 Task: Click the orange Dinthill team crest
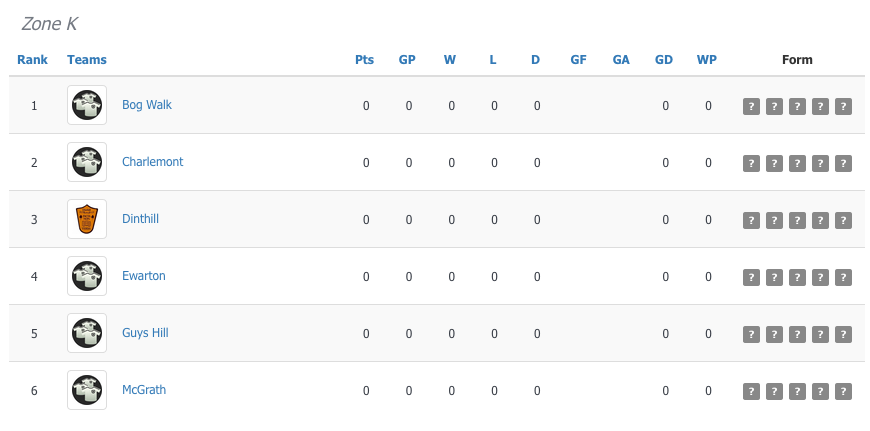pyautogui.click(x=87, y=219)
